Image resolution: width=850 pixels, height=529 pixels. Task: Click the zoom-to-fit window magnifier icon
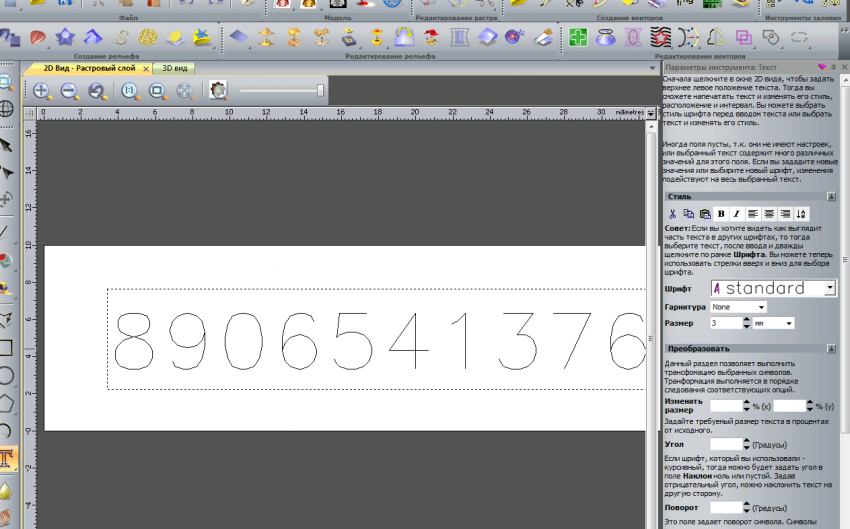click(158, 91)
